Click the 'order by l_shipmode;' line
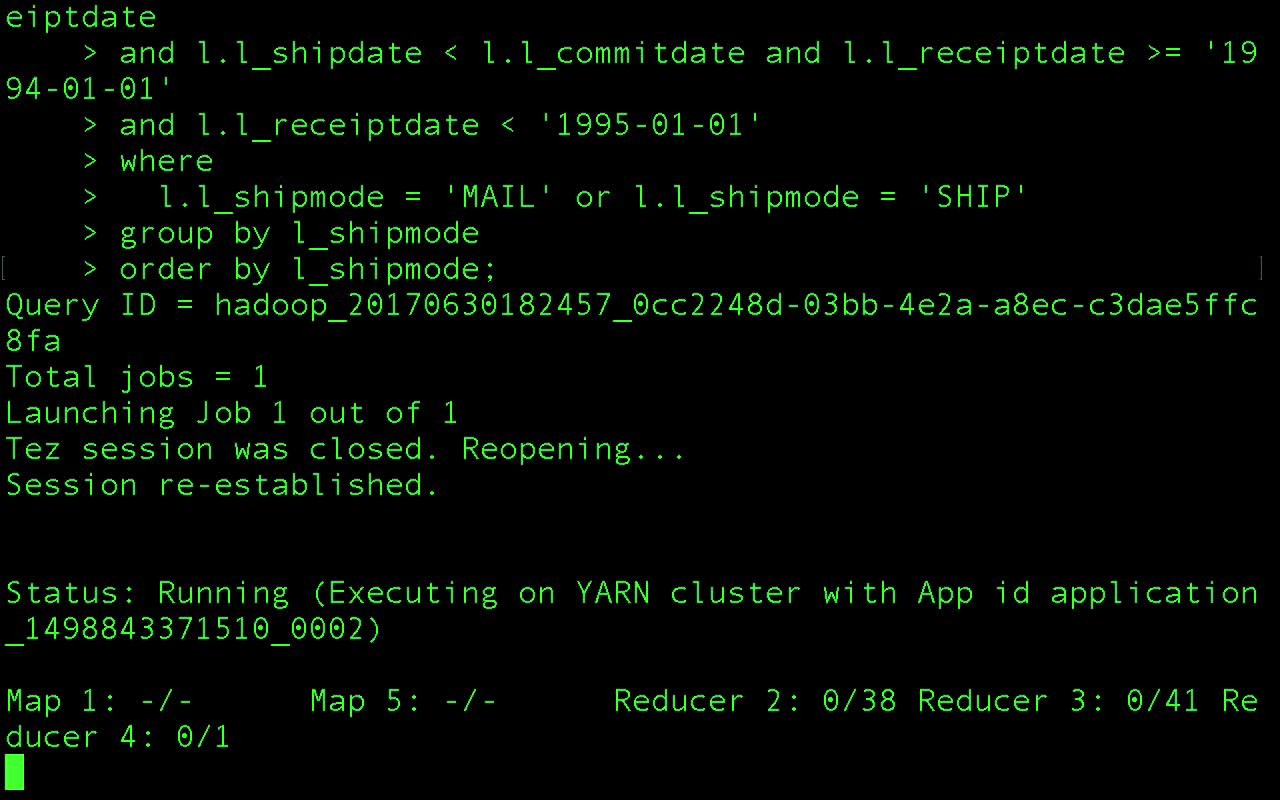1280x800 pixels. pos(308,269)
